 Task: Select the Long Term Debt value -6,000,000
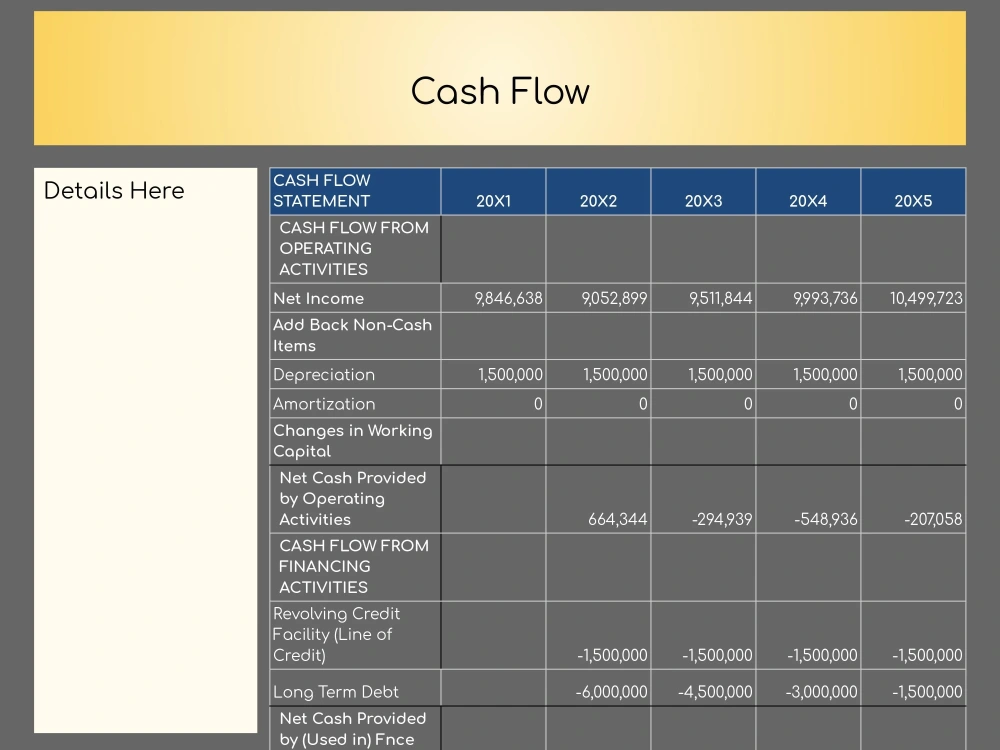(x=613, y=691)
